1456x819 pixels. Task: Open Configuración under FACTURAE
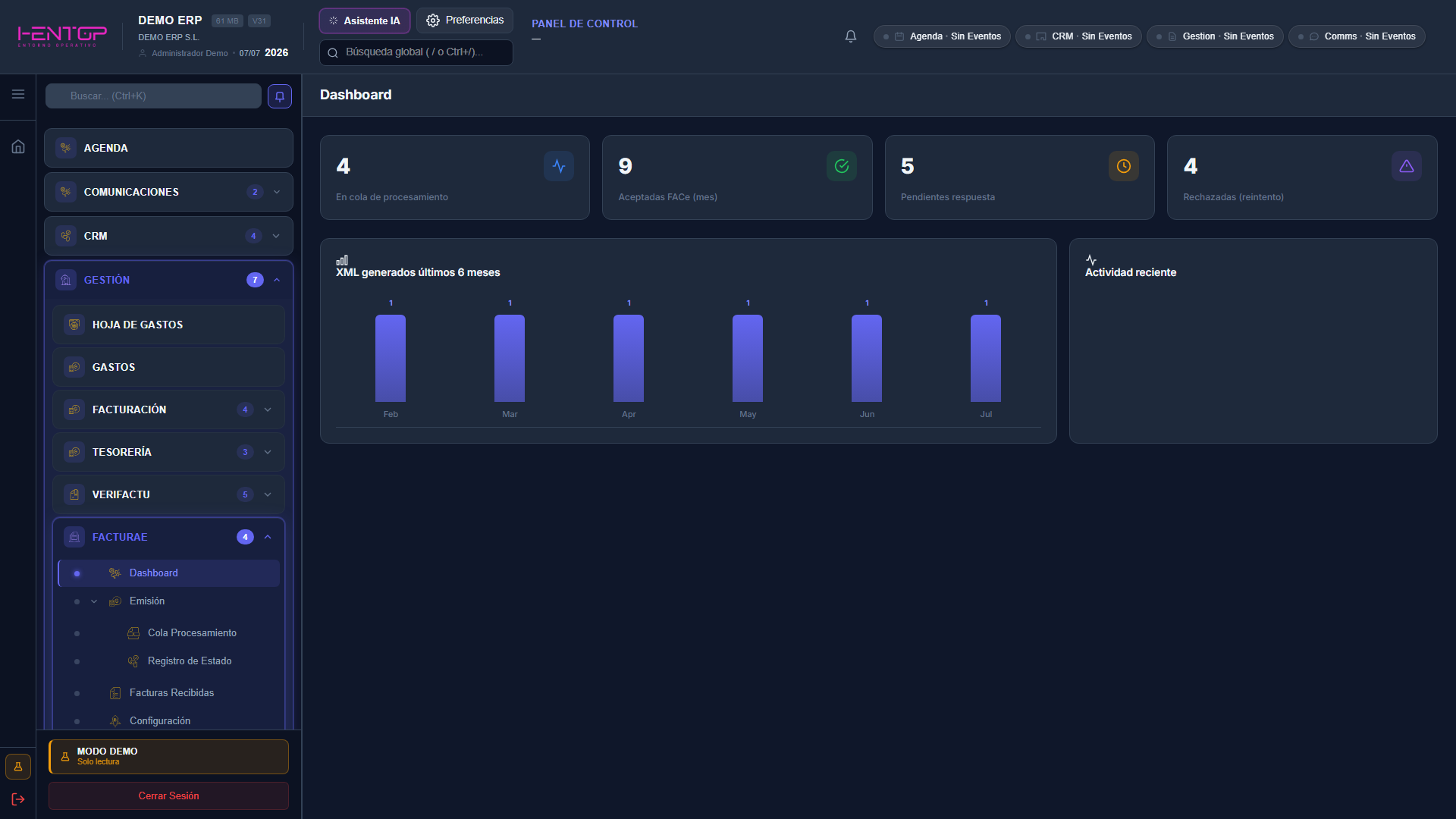coord(168,721)
